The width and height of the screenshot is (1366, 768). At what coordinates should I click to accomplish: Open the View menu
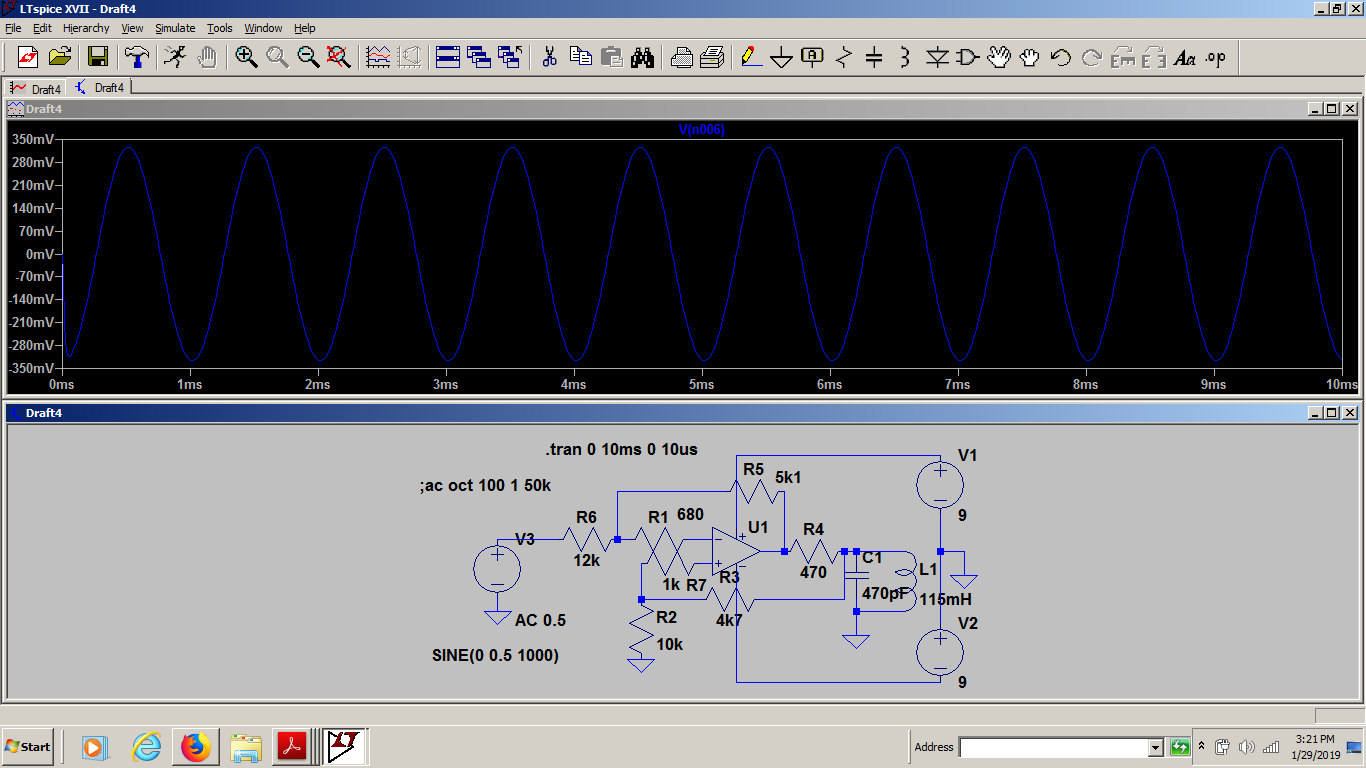click(x=133, y=28)
